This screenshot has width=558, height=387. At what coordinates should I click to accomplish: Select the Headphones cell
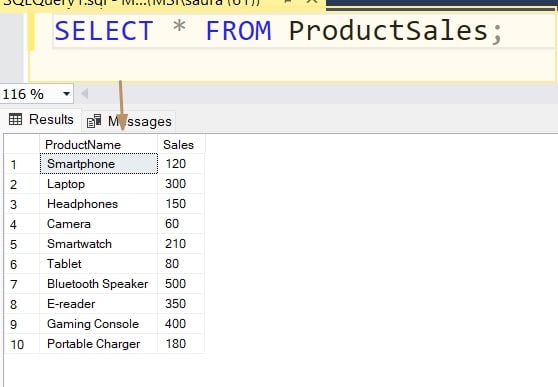(x=99, y=204)
